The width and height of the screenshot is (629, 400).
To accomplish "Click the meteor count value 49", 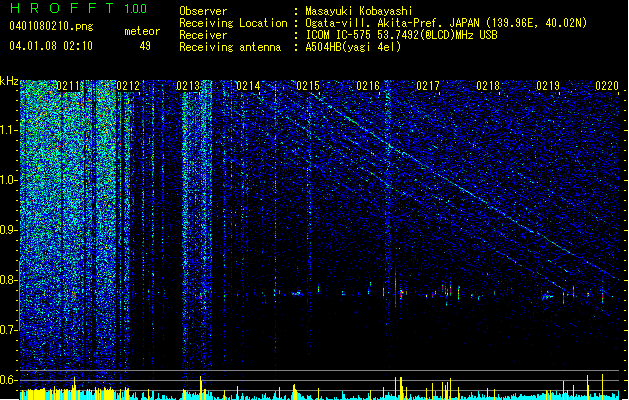I will point(145,46).
